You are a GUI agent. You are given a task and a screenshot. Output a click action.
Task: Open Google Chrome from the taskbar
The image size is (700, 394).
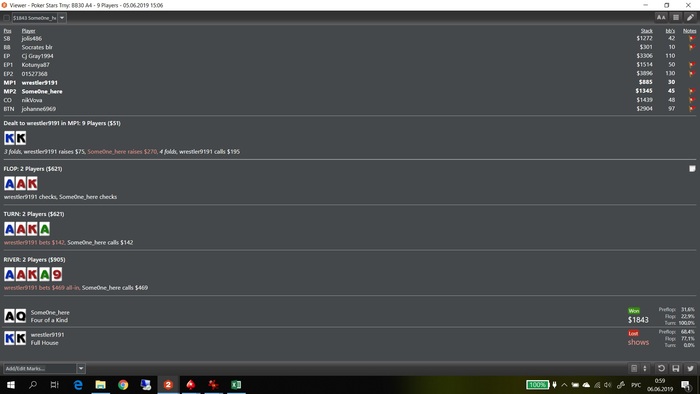click(123, 385)
